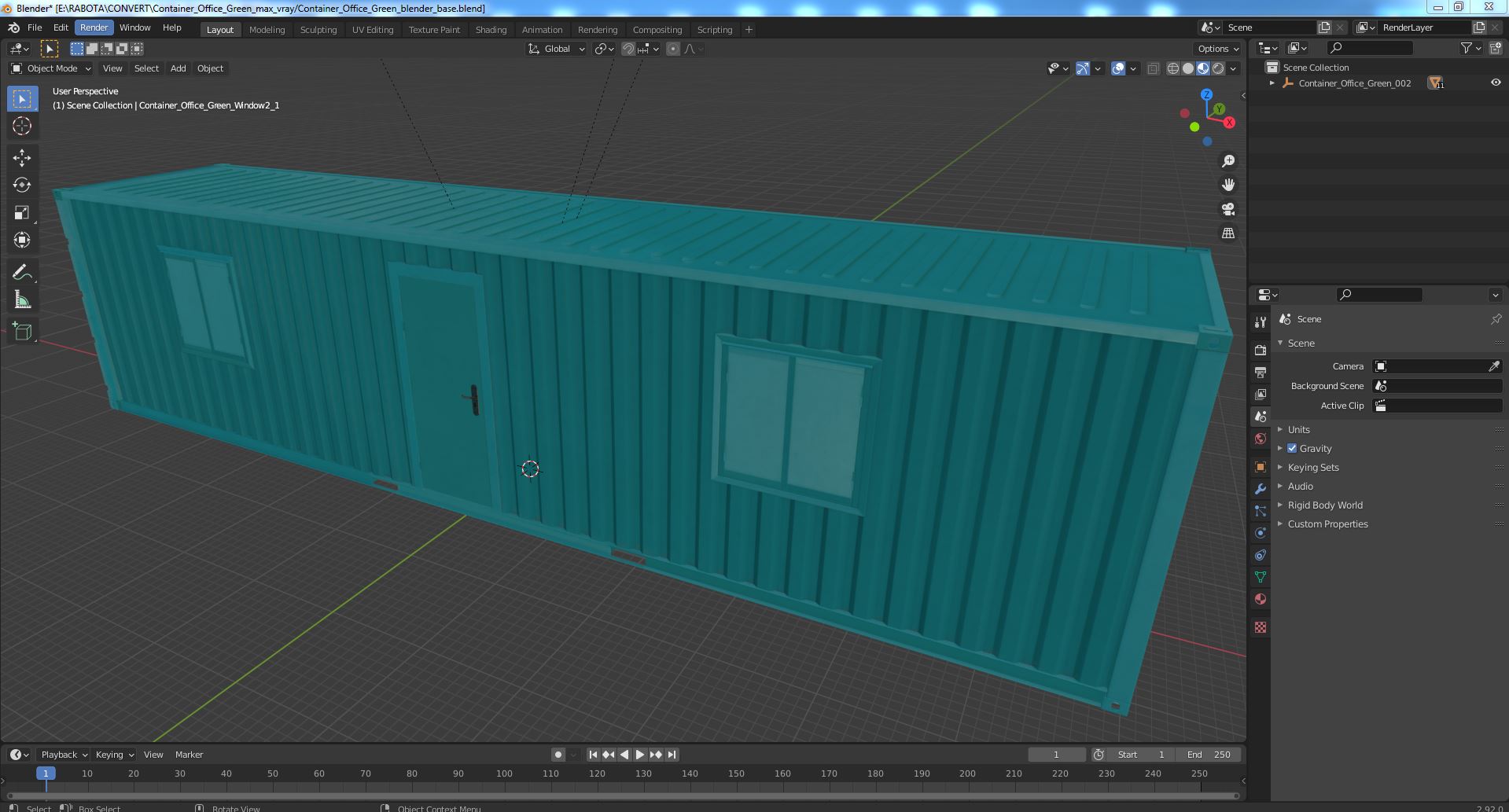Switch to rendered viewport shading
The height and width of the screenshot is (812, 1509).
click(1218, 68)
